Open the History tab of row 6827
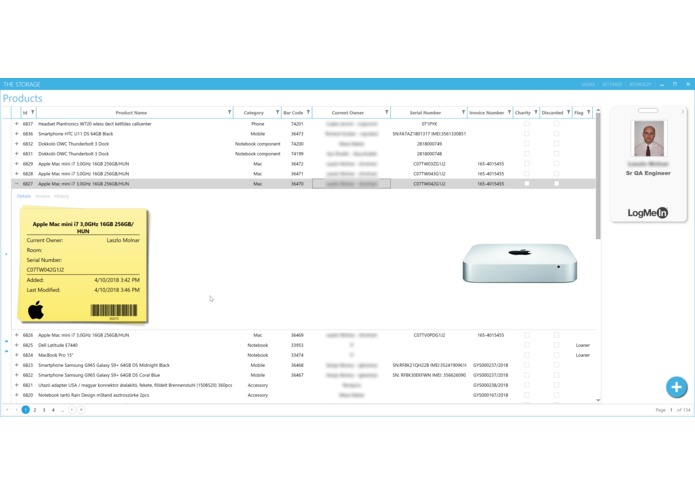The height and width of the screenshot is (494, 695). click(x=62, y=196)
